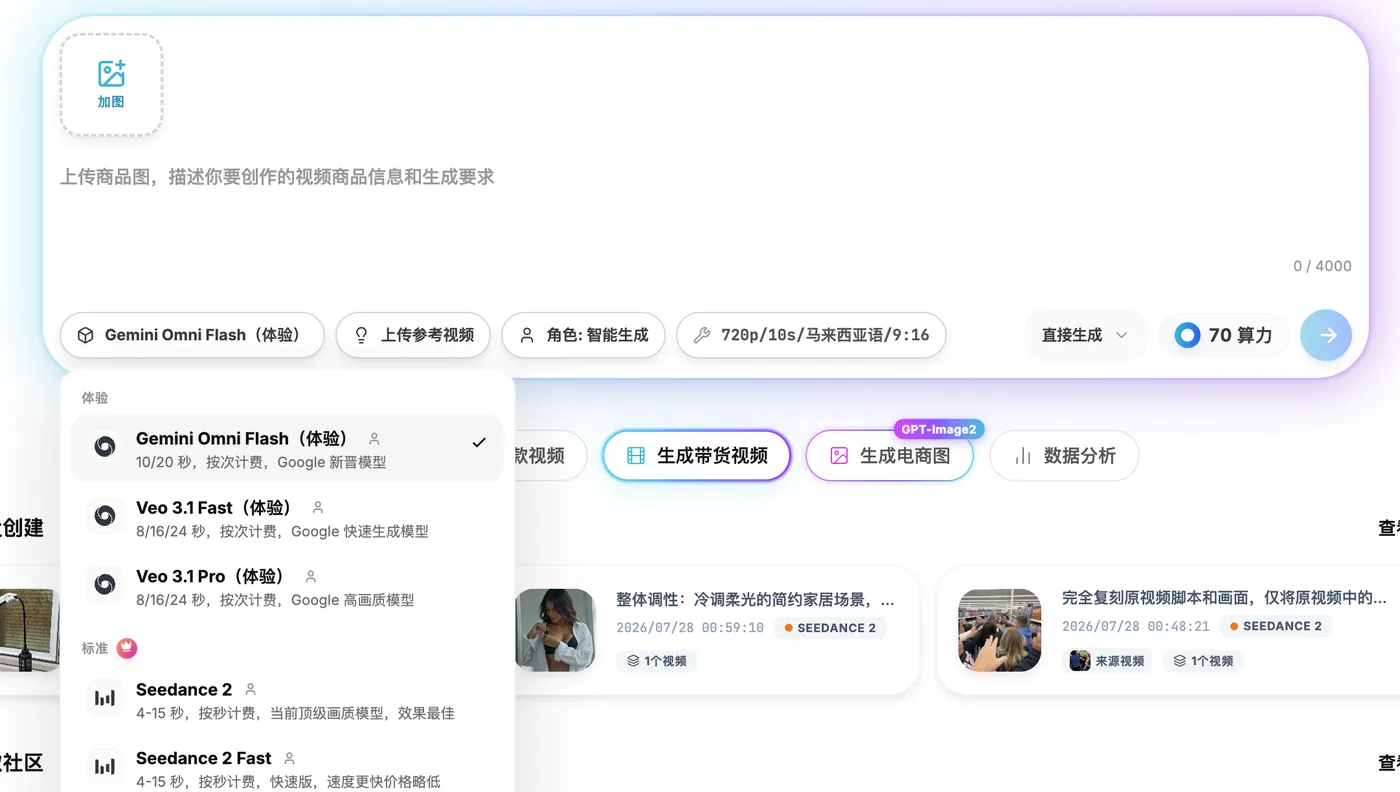Screen dimensions: 1400x792
Task: Click the Veo 3.1 Pro model logo
Action: [x=105, y=585]
